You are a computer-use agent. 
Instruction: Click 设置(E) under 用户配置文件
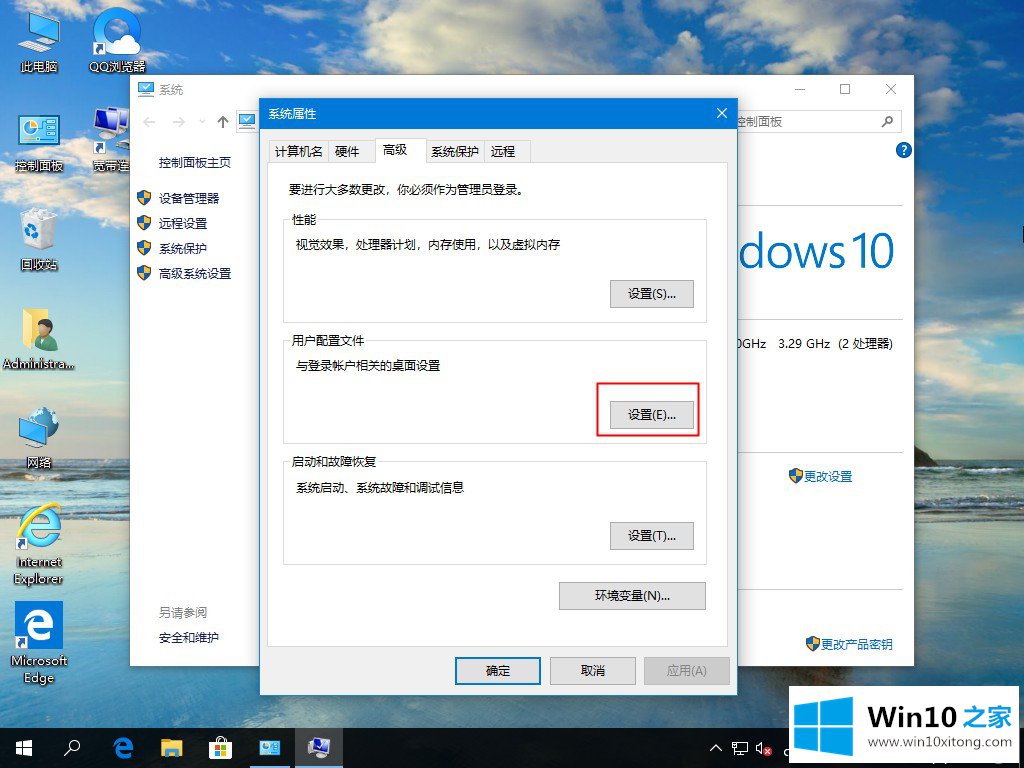point(651,414)
